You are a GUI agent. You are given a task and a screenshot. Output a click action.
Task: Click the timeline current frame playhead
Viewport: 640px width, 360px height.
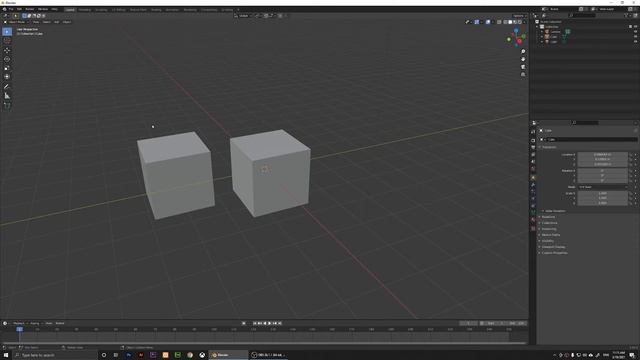[19, 329]
